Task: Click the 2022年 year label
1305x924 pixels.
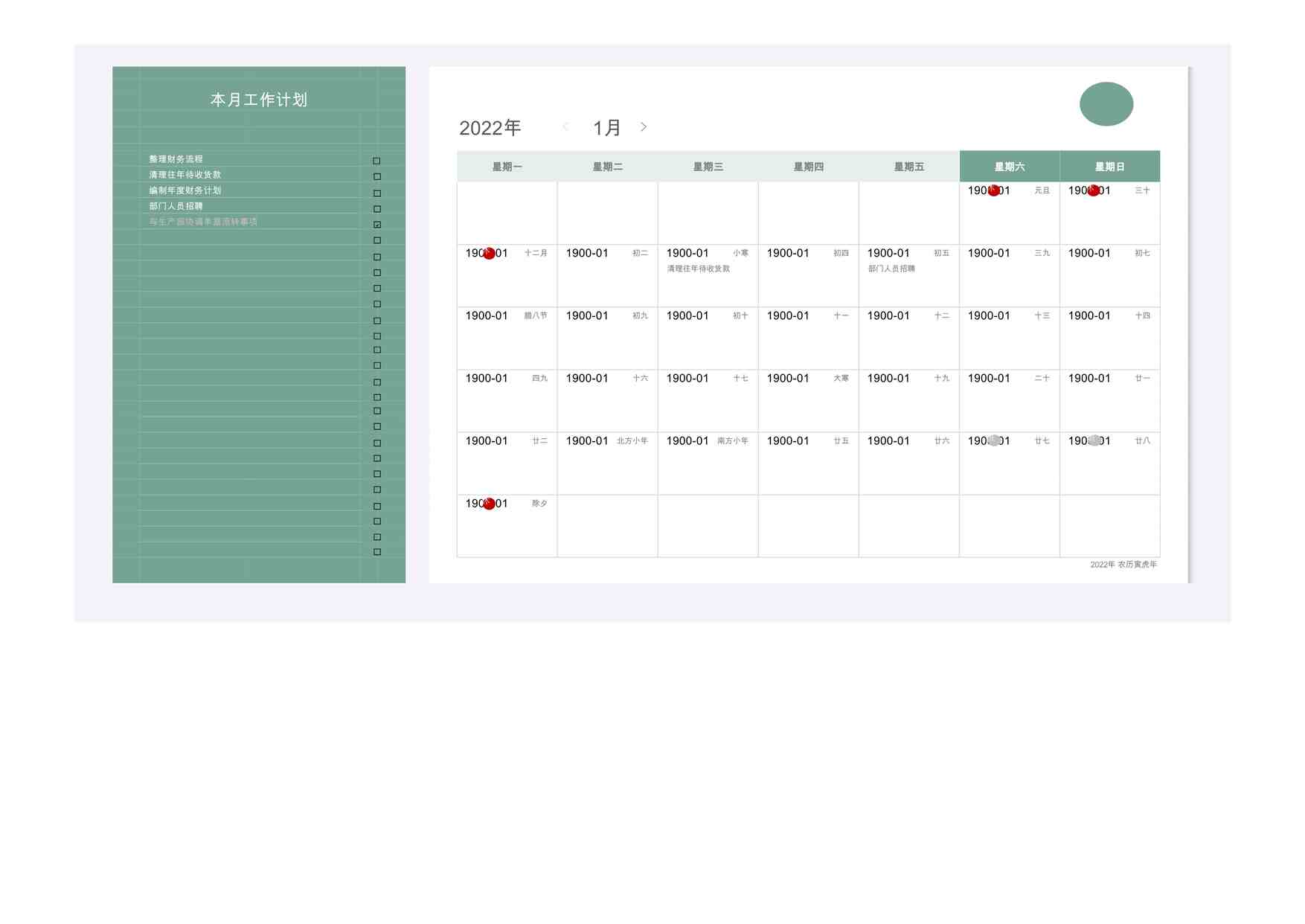Action: 490,128
